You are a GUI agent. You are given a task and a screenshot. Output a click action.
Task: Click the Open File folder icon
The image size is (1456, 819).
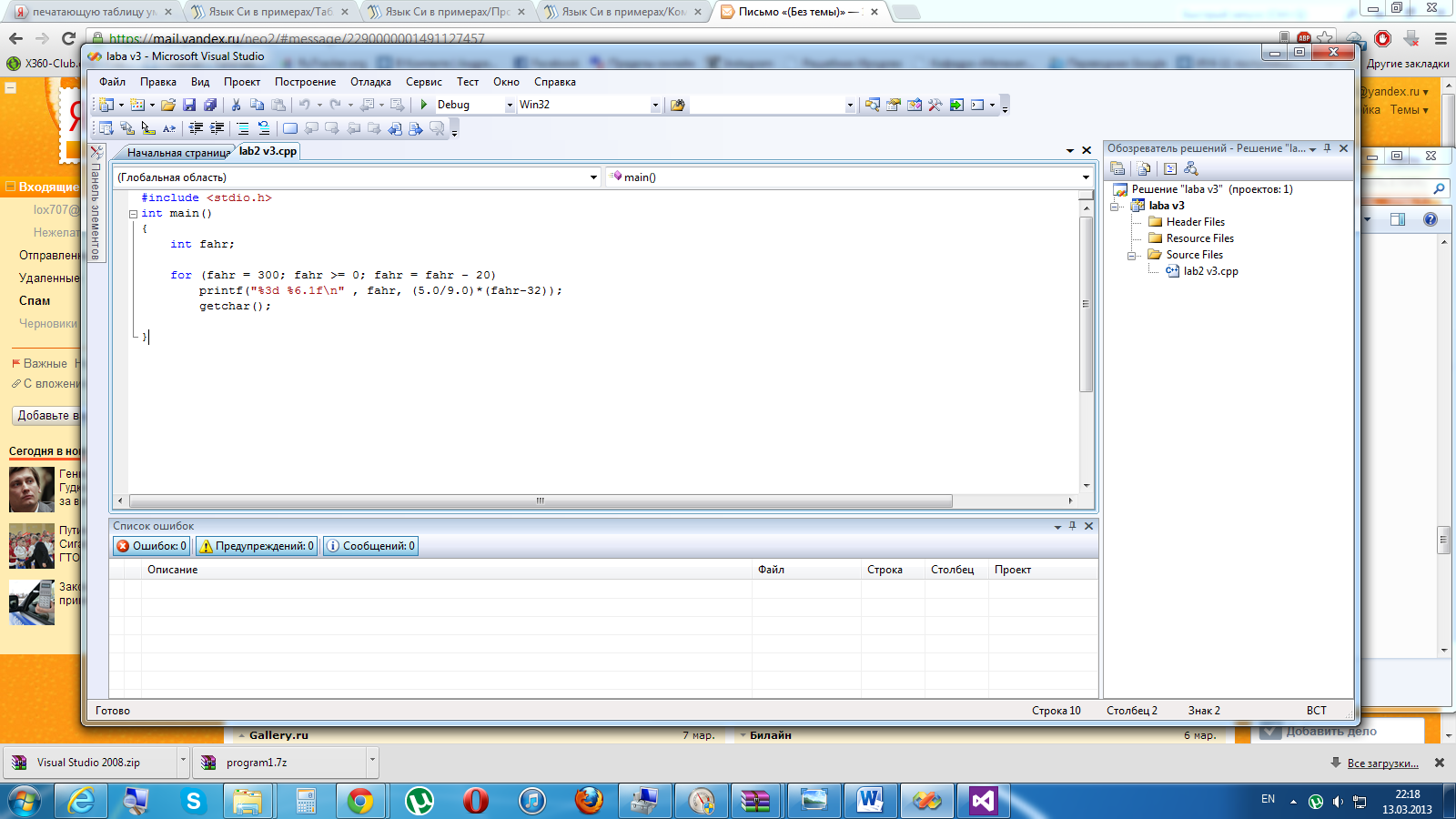click(x=168, y=105)
